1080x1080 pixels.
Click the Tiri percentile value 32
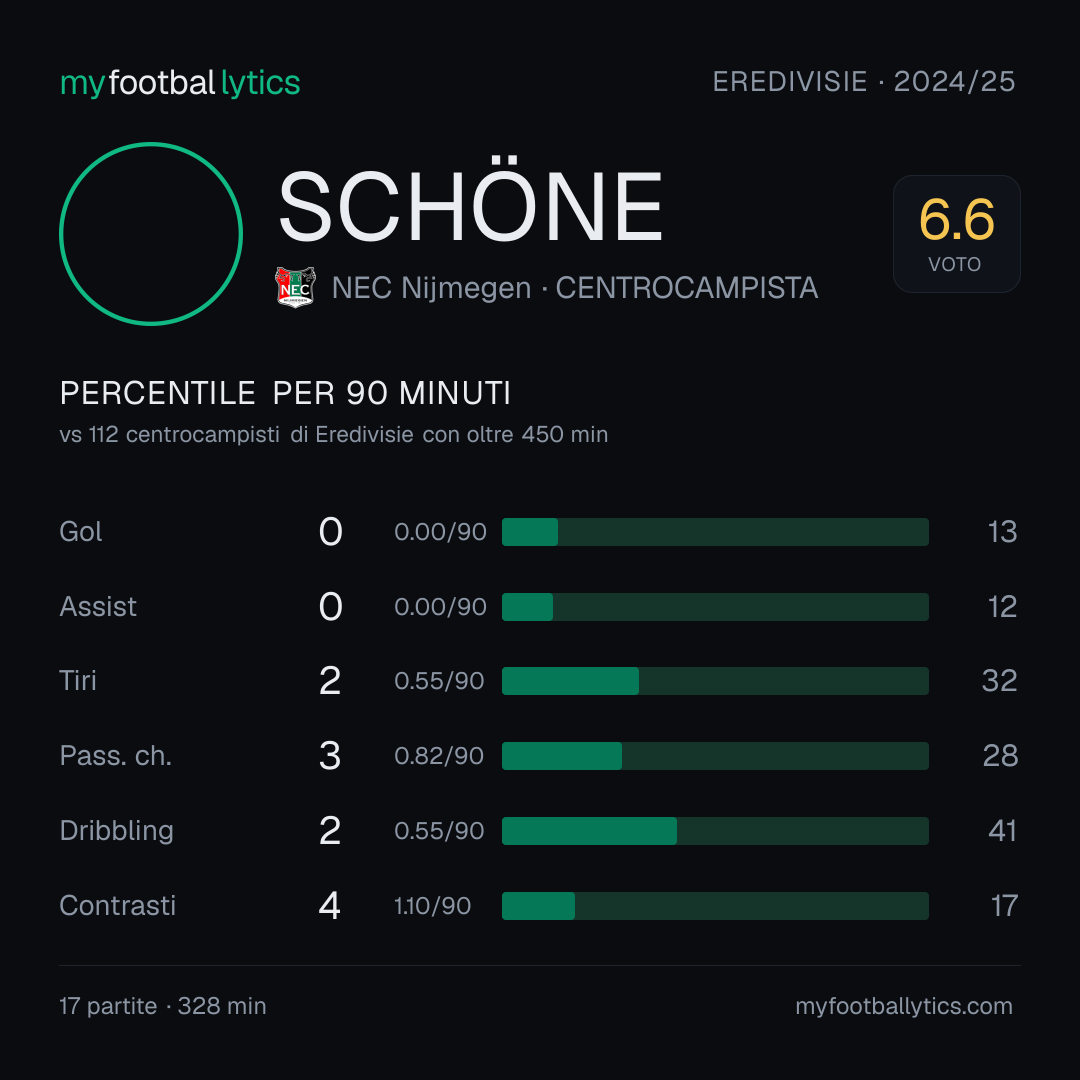[999, 681]
